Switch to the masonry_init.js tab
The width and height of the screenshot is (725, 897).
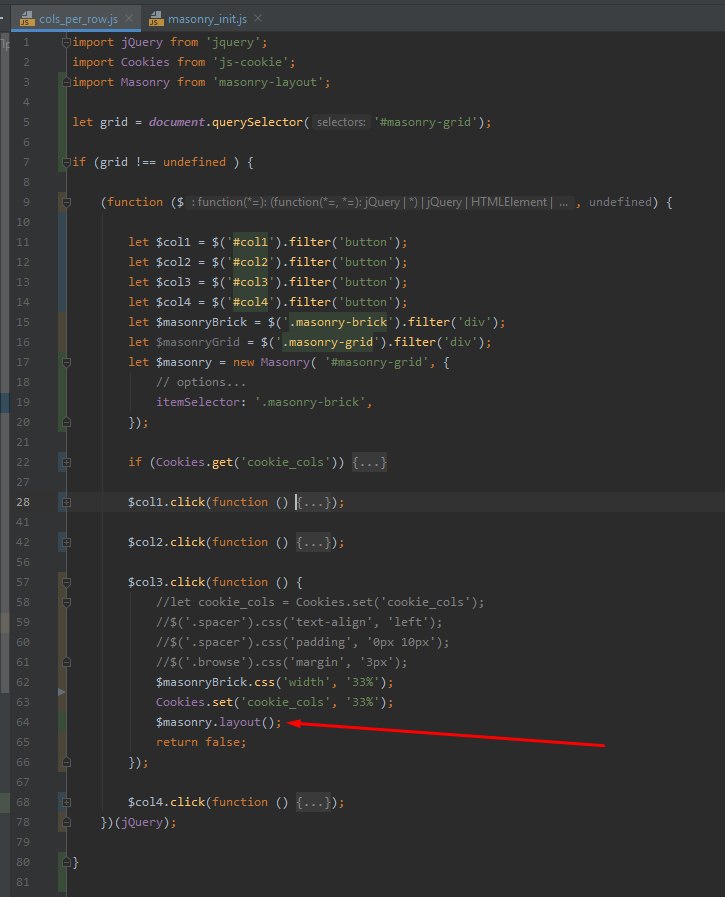207,19
